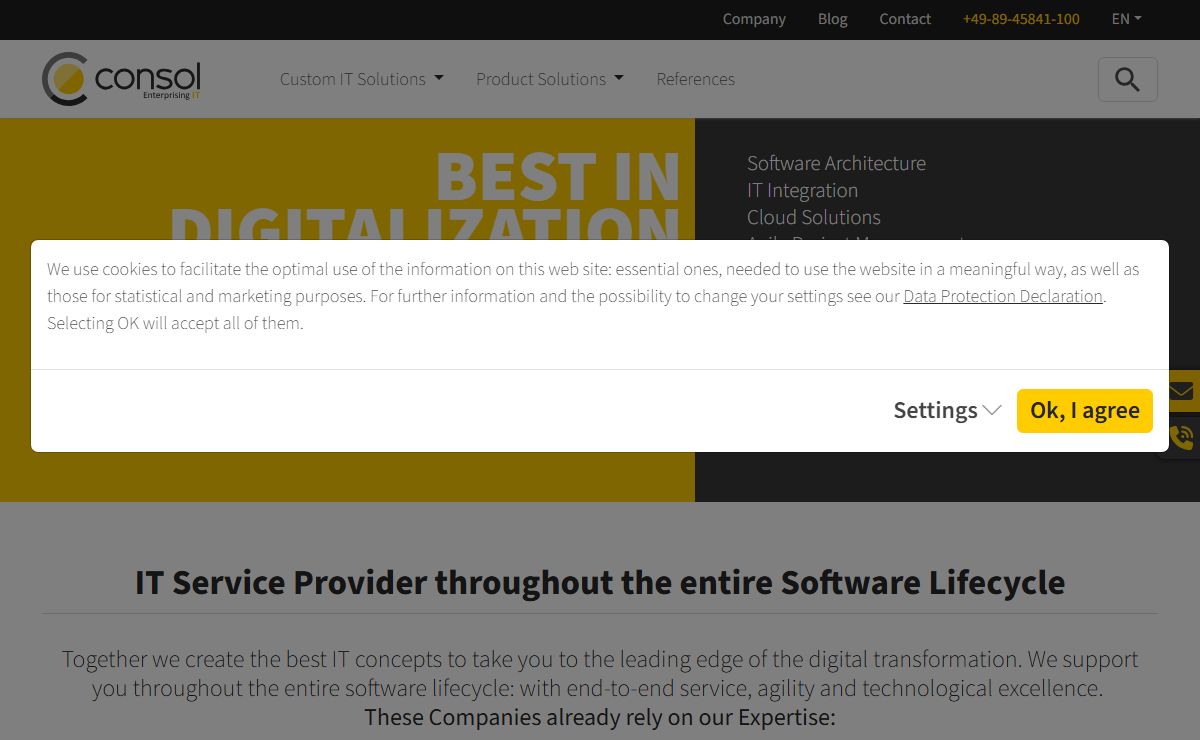
Task: Click the heading 'IT Service Provider throughout the entire Software Lifecycle'
Action: pyautogui.click(x=600, y=582)
